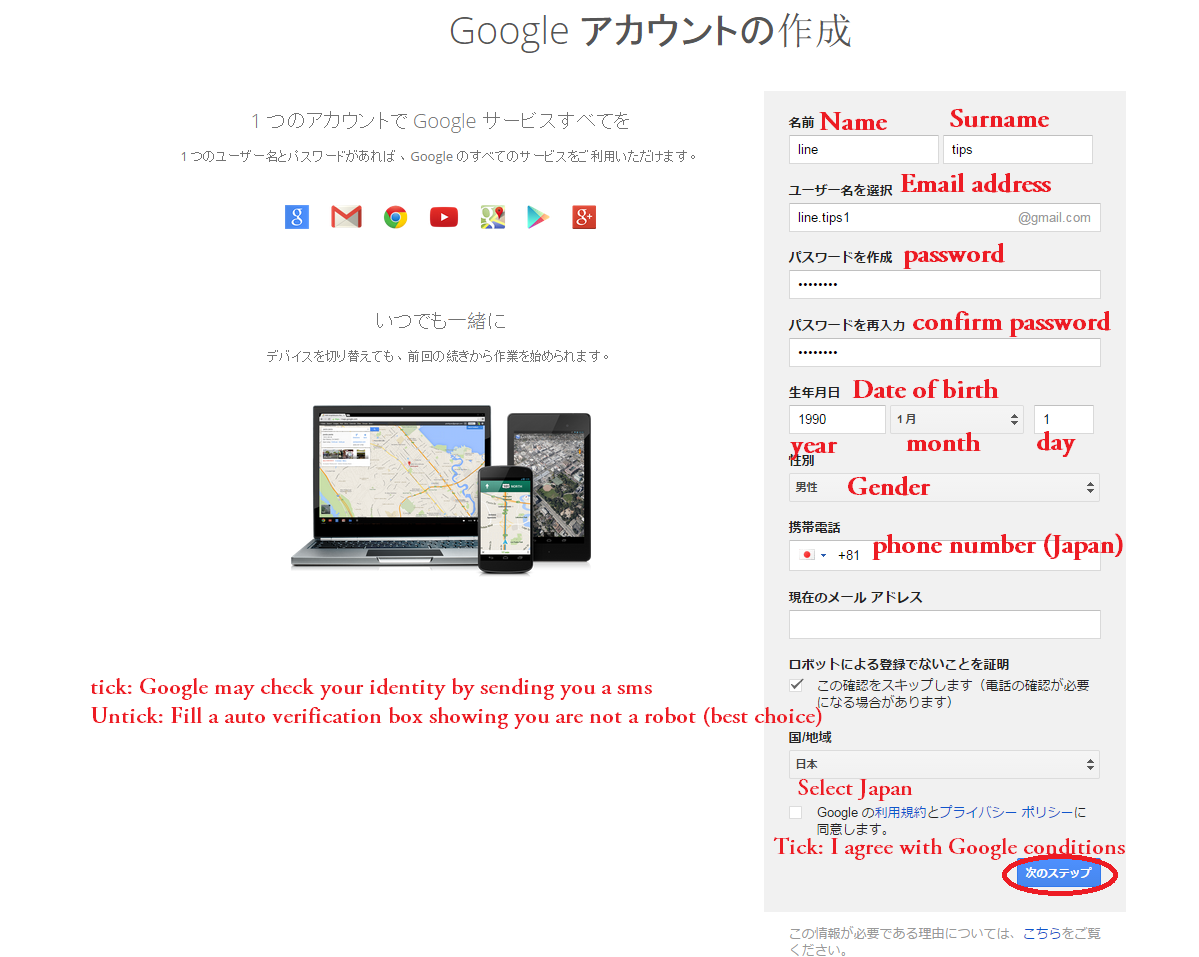This screenshot has width=1199, height=957.
Task: Select the current email address field 現在のメール アドレス
Action: tap(944, 624)
